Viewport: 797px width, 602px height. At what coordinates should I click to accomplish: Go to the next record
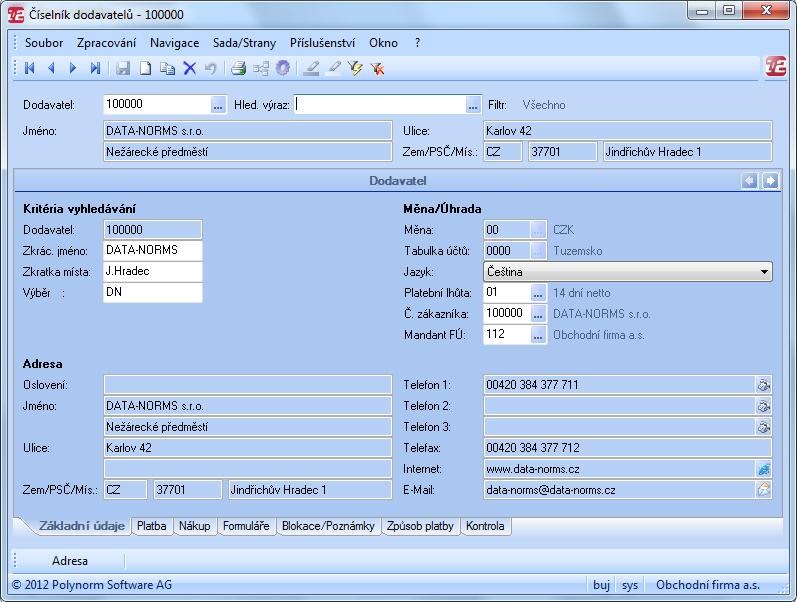(x=73, y=68)
